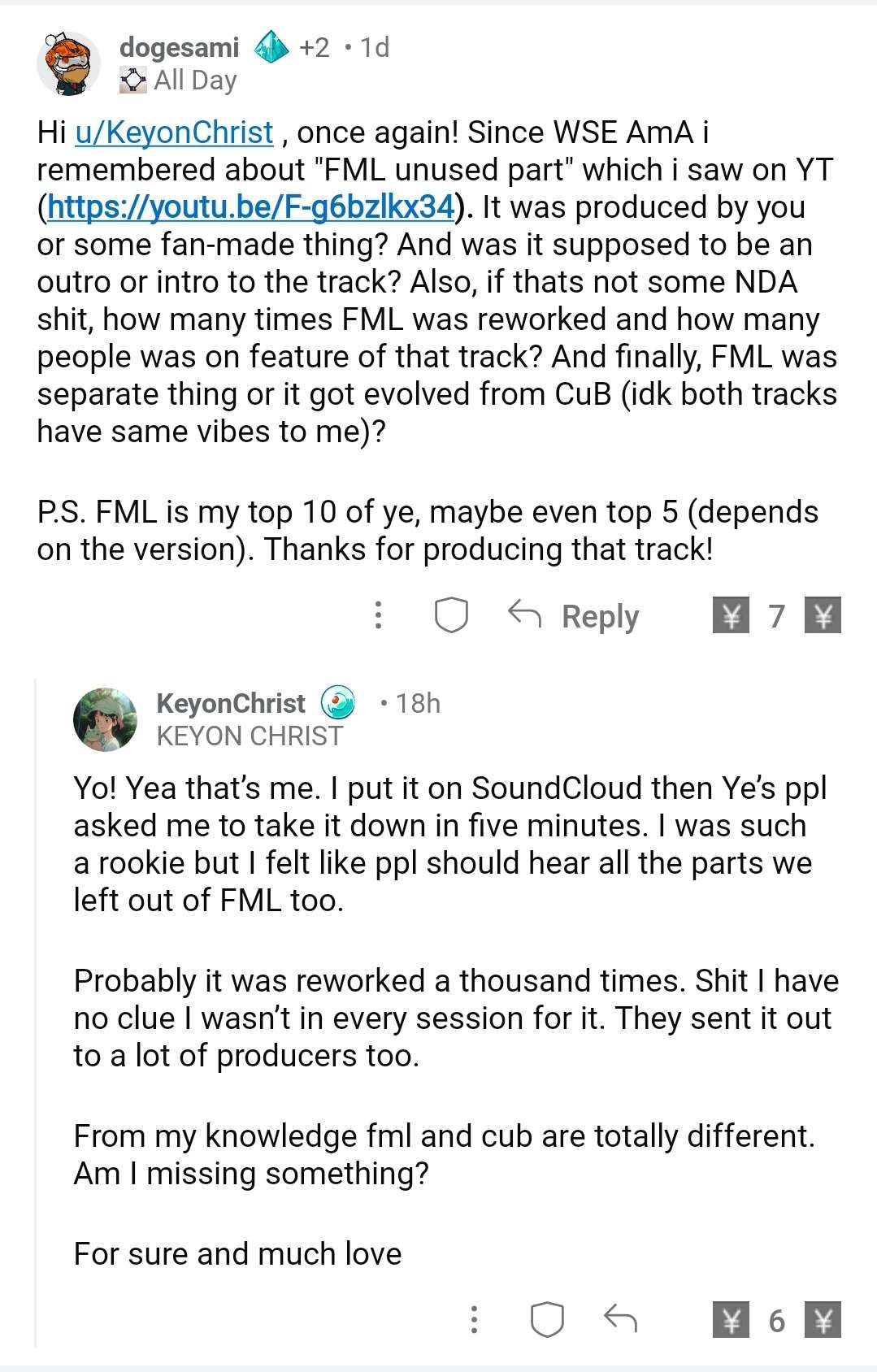Image resolution: width=877 pixels, height=1372 pixels.
Task: Click the reply arrow on dogesami's comment
Action: (x=524, y=614)
